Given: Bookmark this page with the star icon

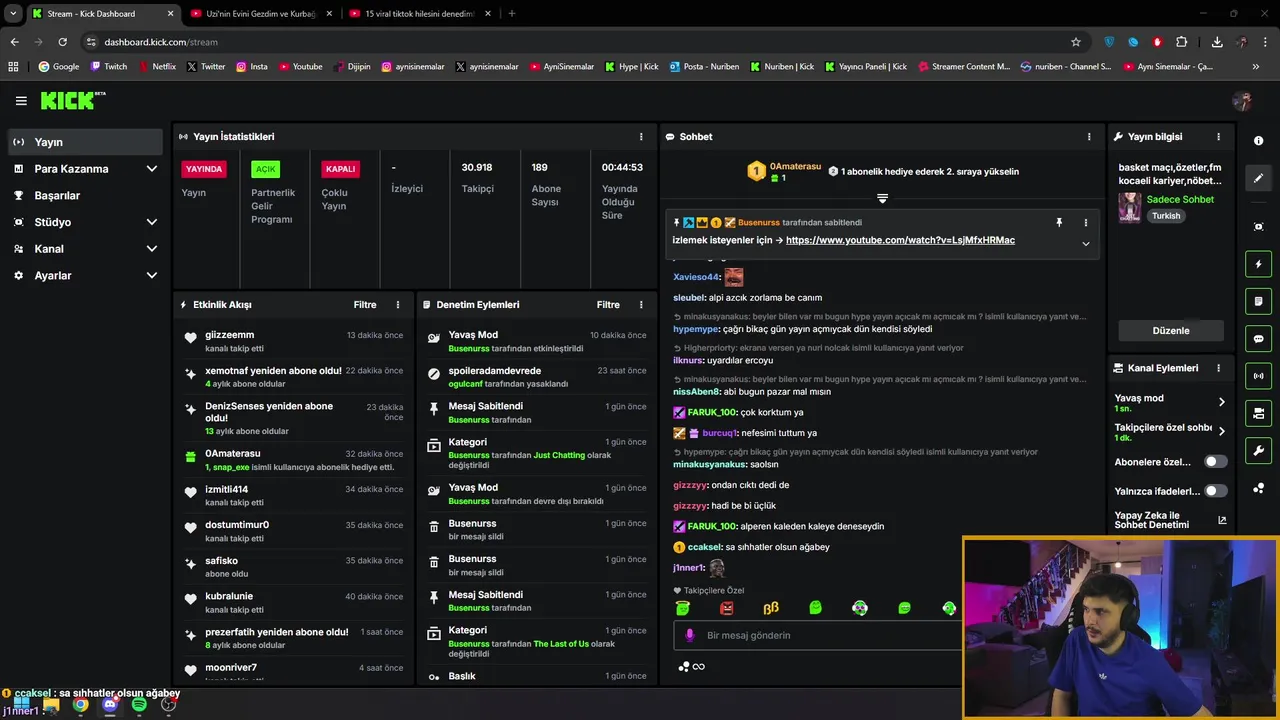Looking at the screenshot, I should point(1076,42).
